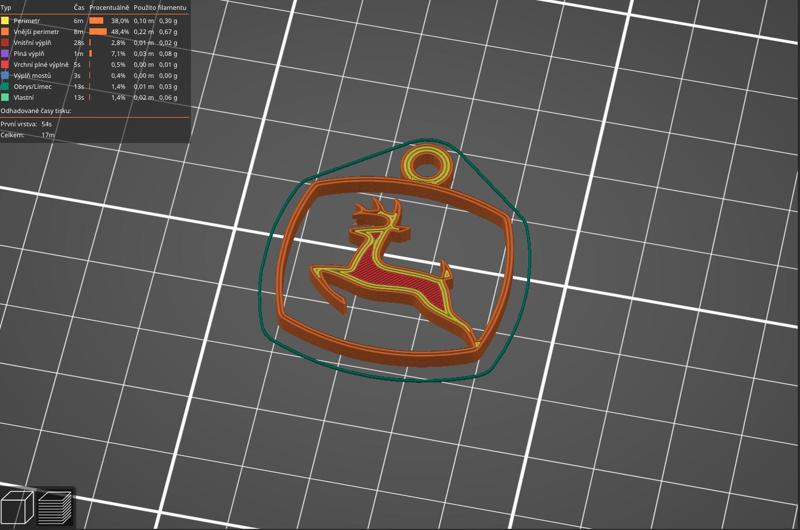Switch to the sliced layers preview icon

[x=55, y=507]
